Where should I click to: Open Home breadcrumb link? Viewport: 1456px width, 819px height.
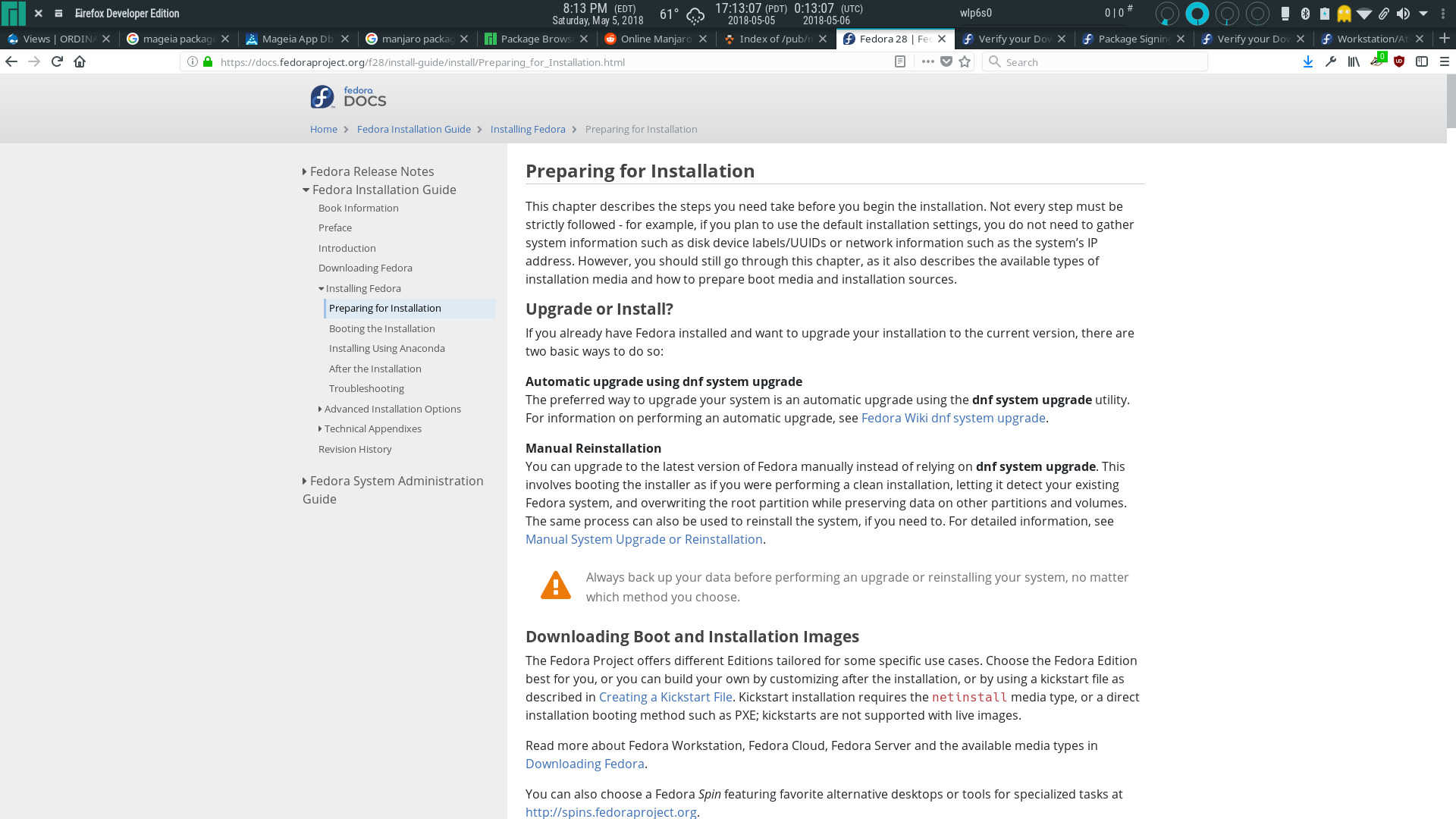point(323,129)
